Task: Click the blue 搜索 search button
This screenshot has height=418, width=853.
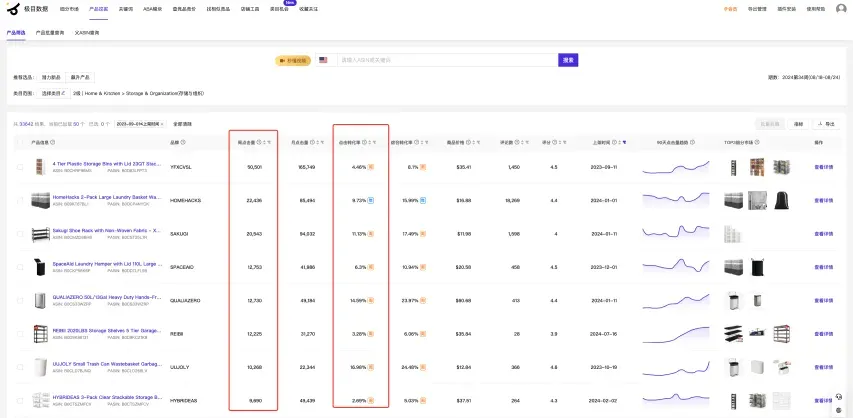Action: coord(568,60)
